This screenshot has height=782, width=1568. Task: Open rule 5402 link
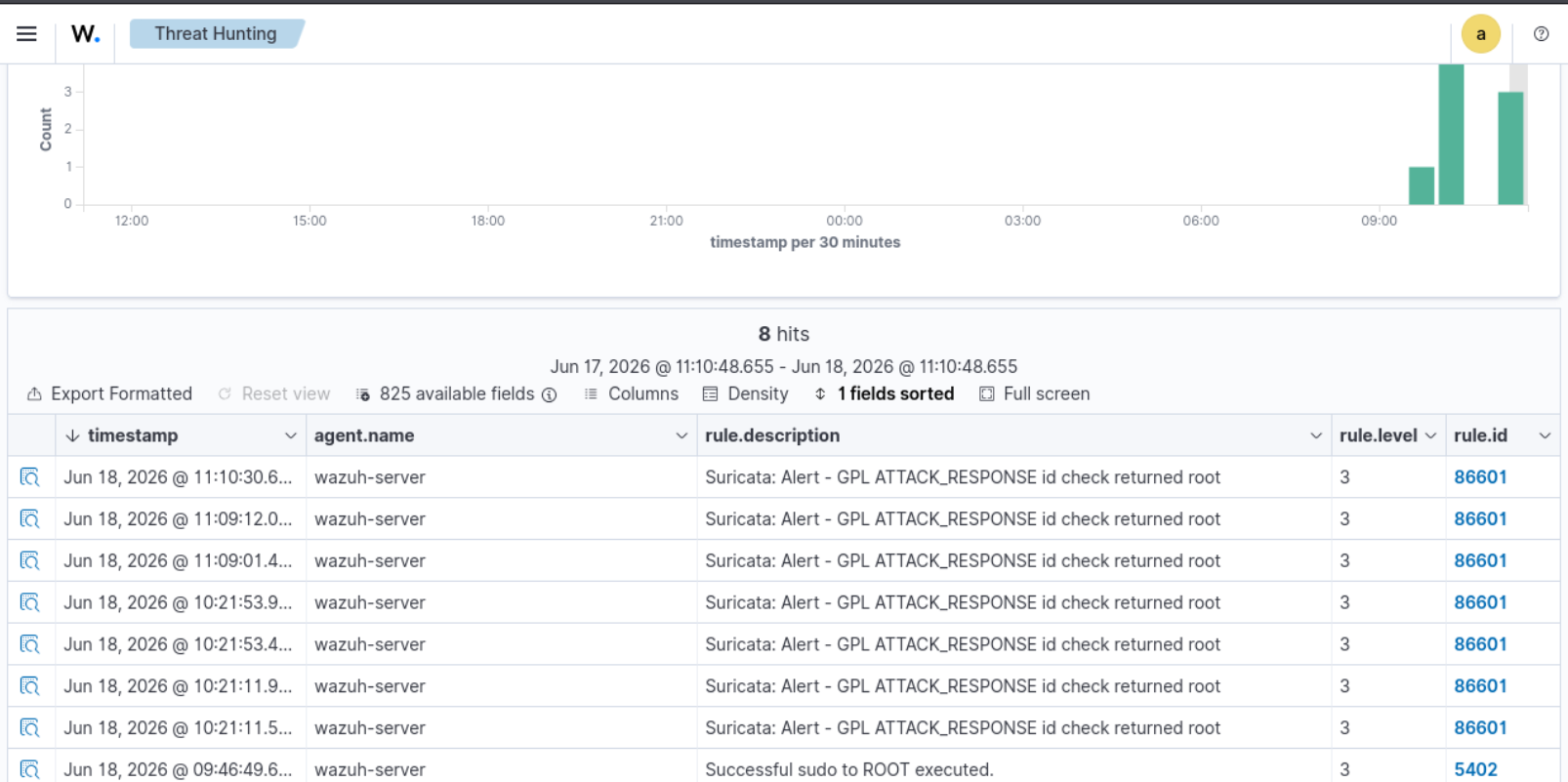pyautogui.click(x=1475, y=769)
